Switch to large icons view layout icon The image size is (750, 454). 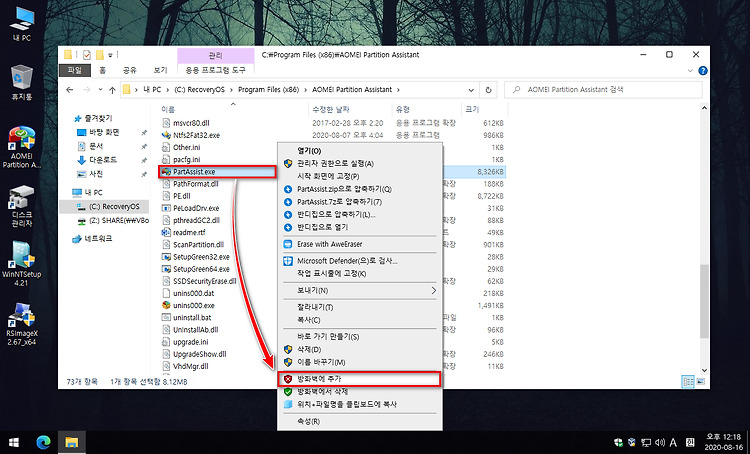pyautogui.click(x=701, y=381)
